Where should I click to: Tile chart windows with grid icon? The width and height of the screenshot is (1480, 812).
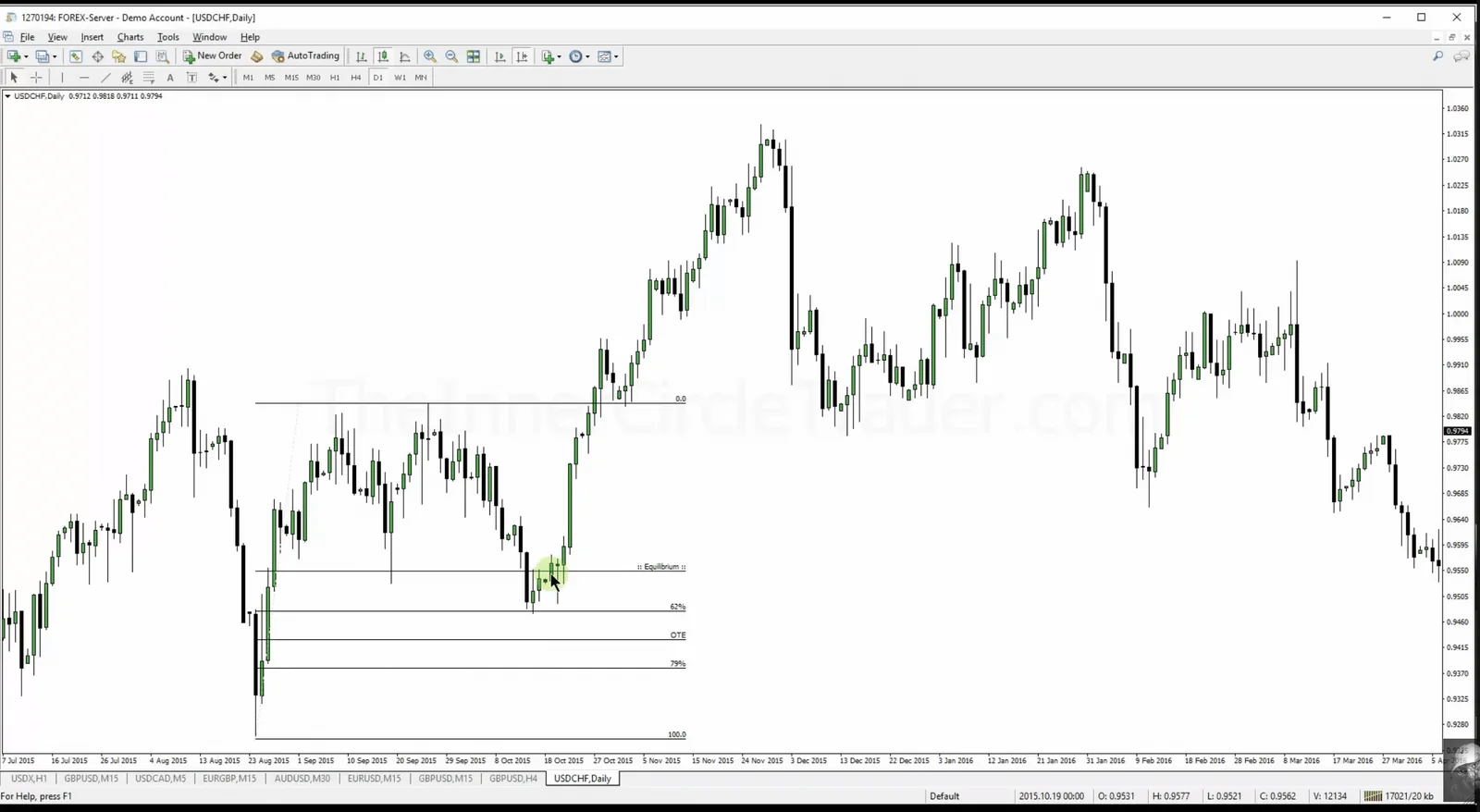(474, 56)
